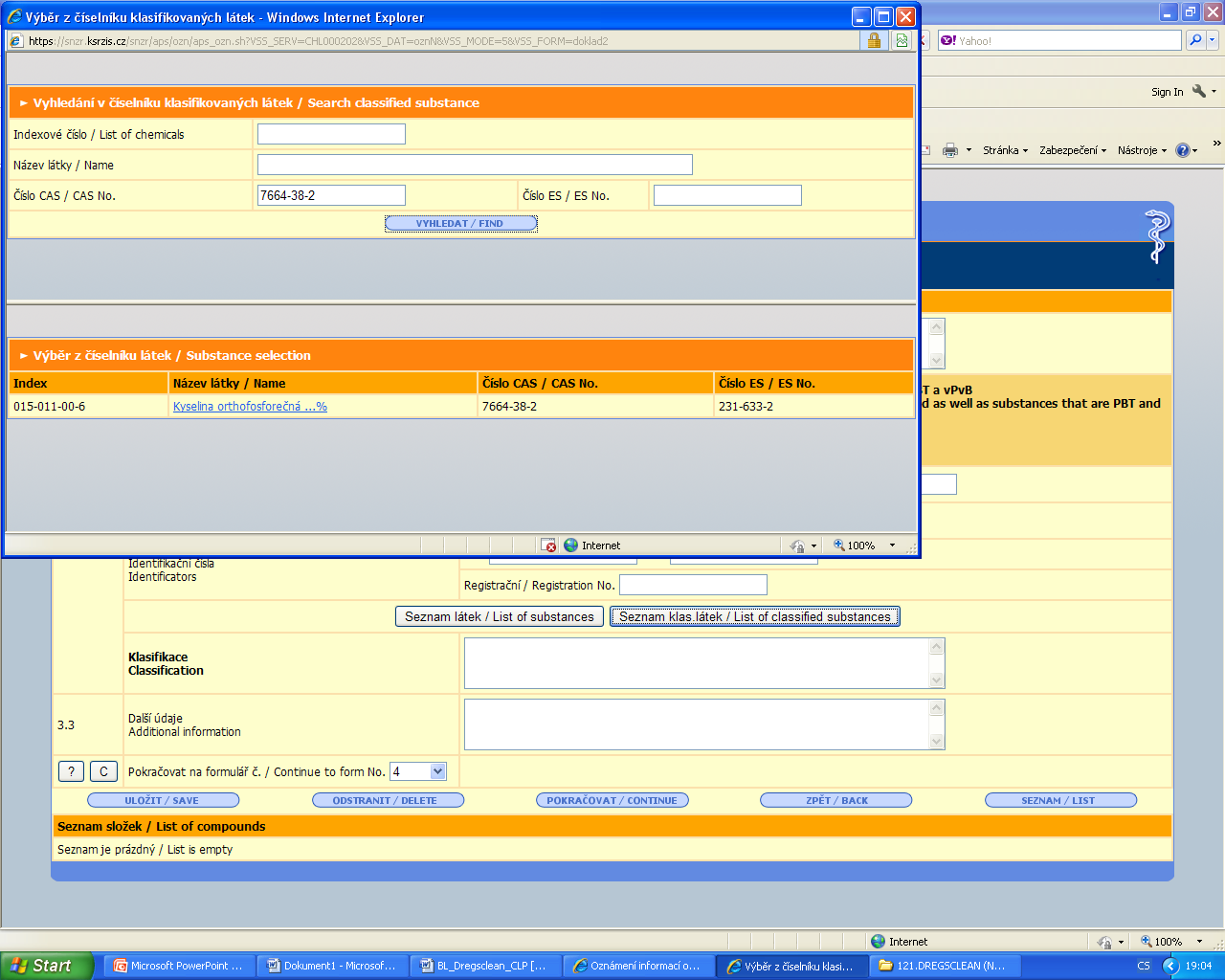Click the search magnifier button
The width and height of the screenshot is (1225, 980).
1195,40
